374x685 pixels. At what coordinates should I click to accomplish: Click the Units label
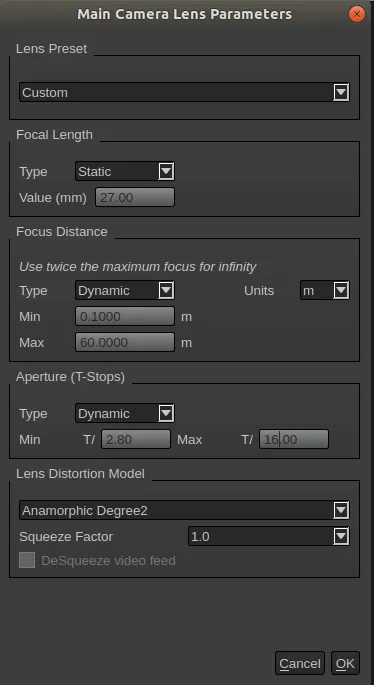coord(259,291)
